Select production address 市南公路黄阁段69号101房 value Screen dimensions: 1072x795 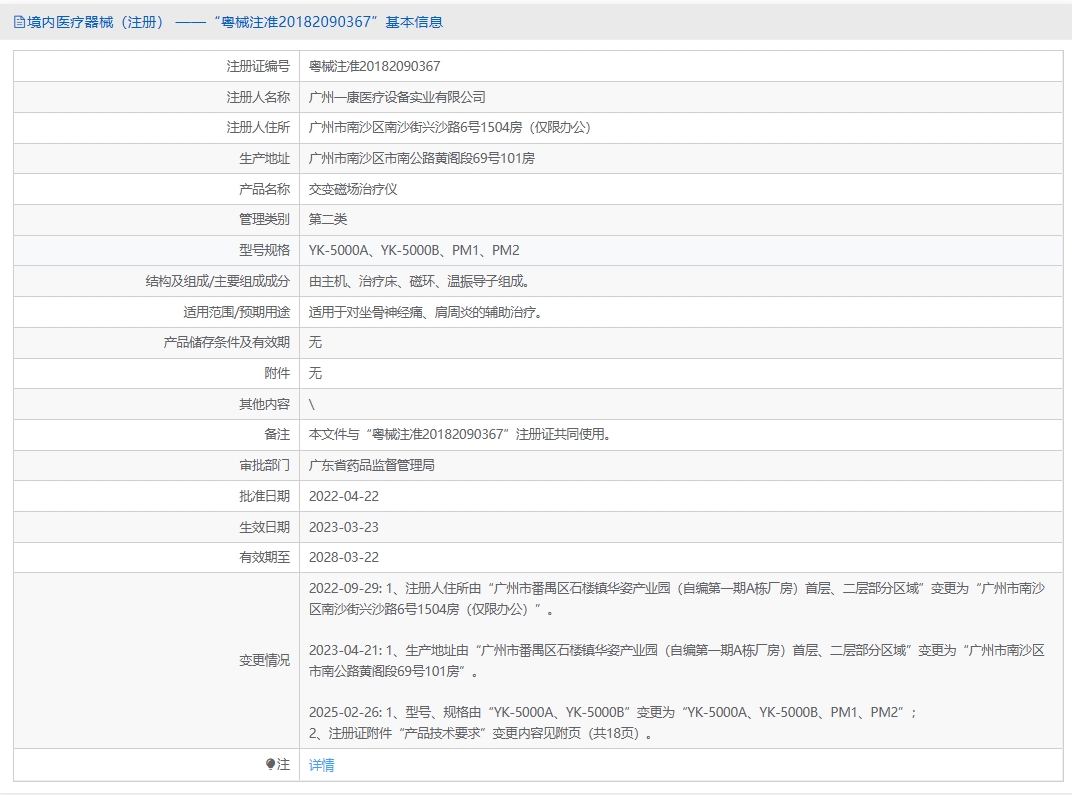coord(422,159)
